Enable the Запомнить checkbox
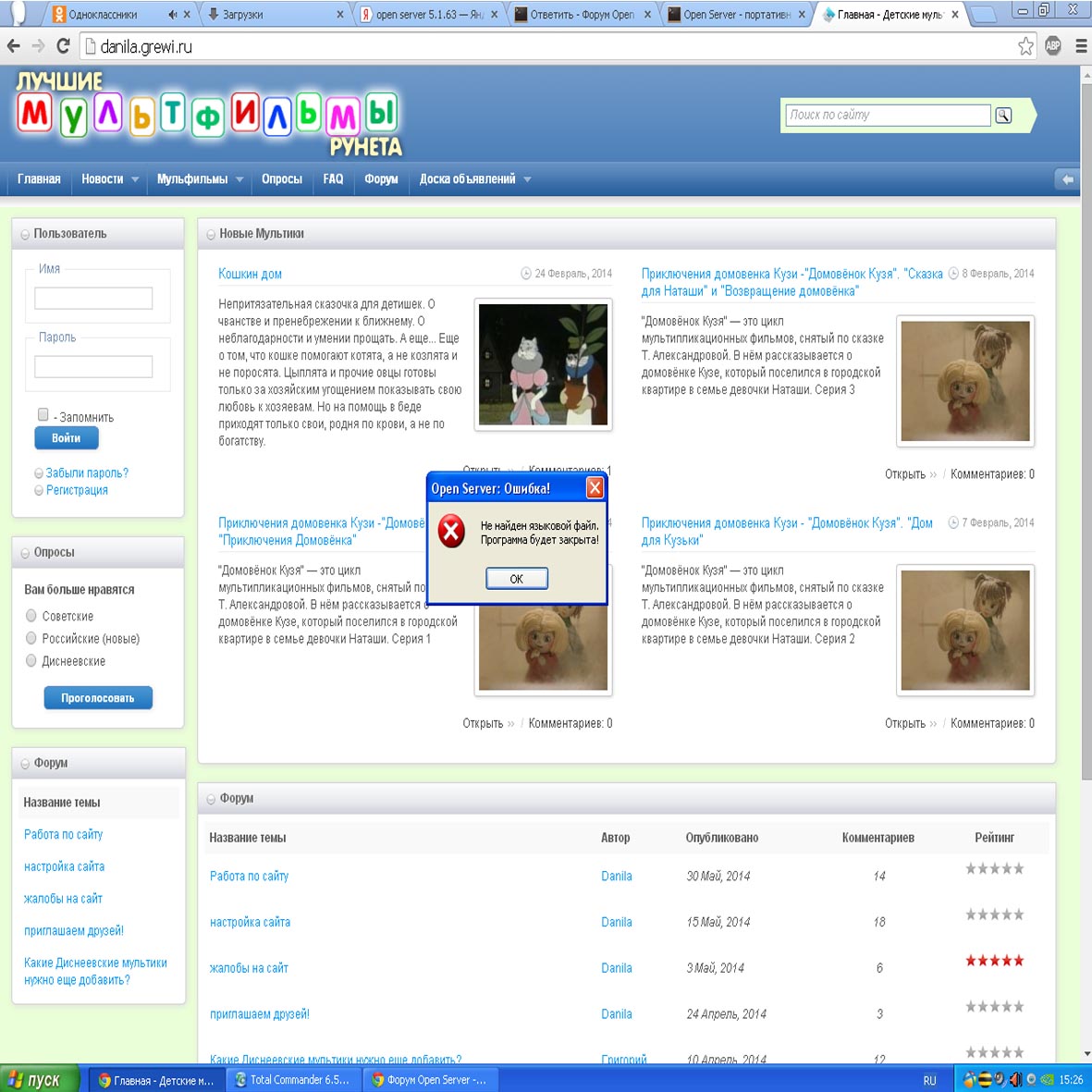 [43, 415]
